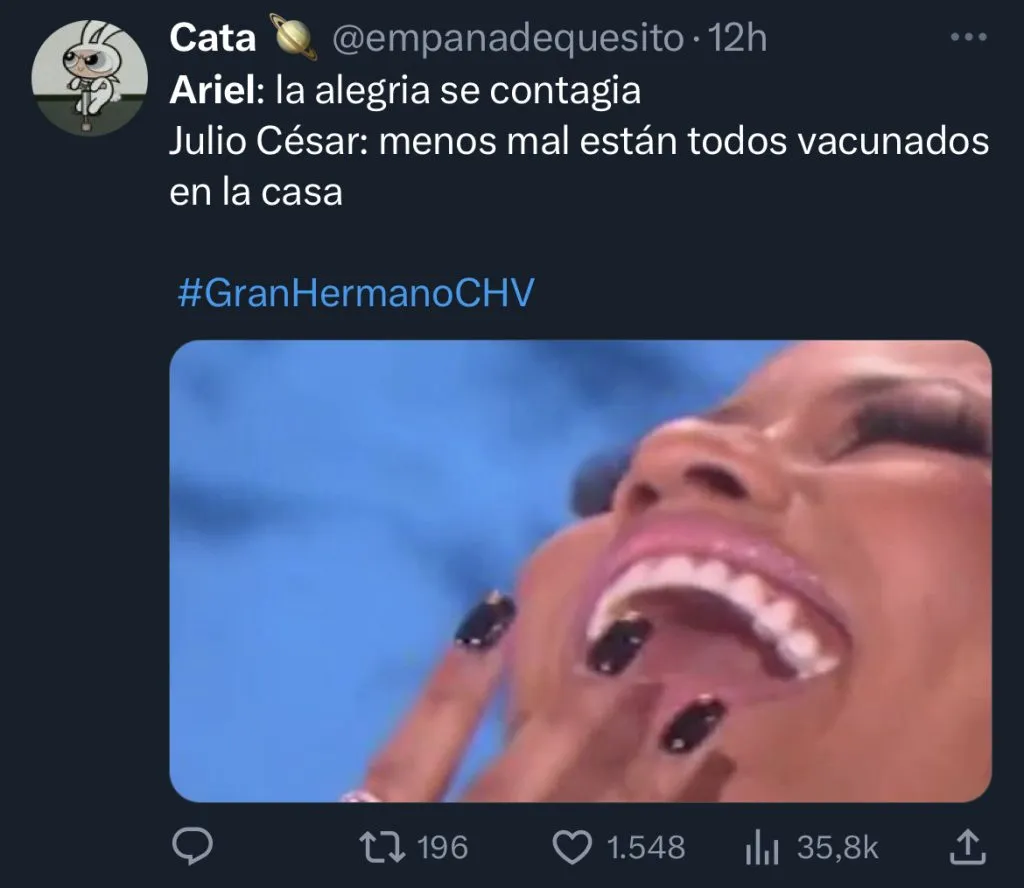Open the #GranHermanoCHV hashtag
1024x888 pixels.
[x=356, y=293]
